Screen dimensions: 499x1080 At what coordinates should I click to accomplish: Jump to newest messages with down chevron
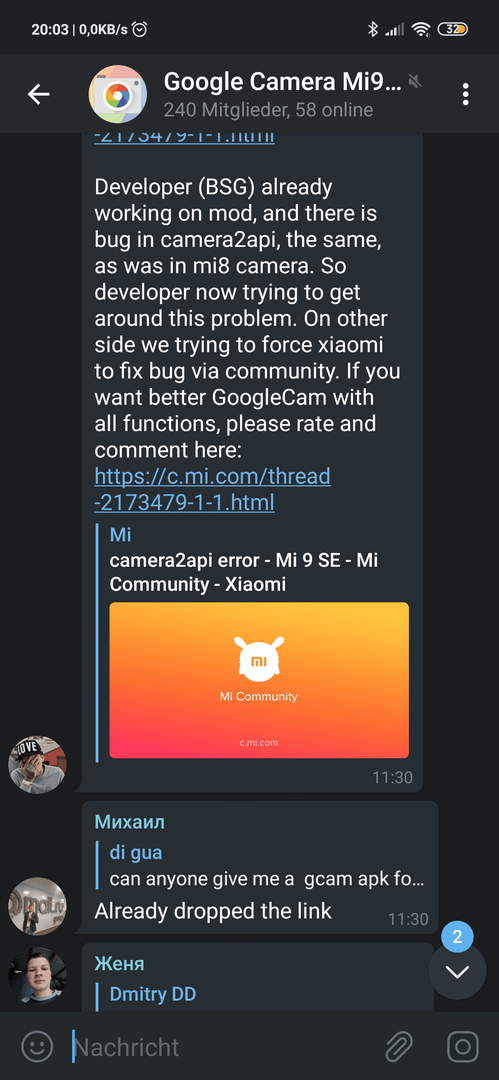tap(458, 971)
